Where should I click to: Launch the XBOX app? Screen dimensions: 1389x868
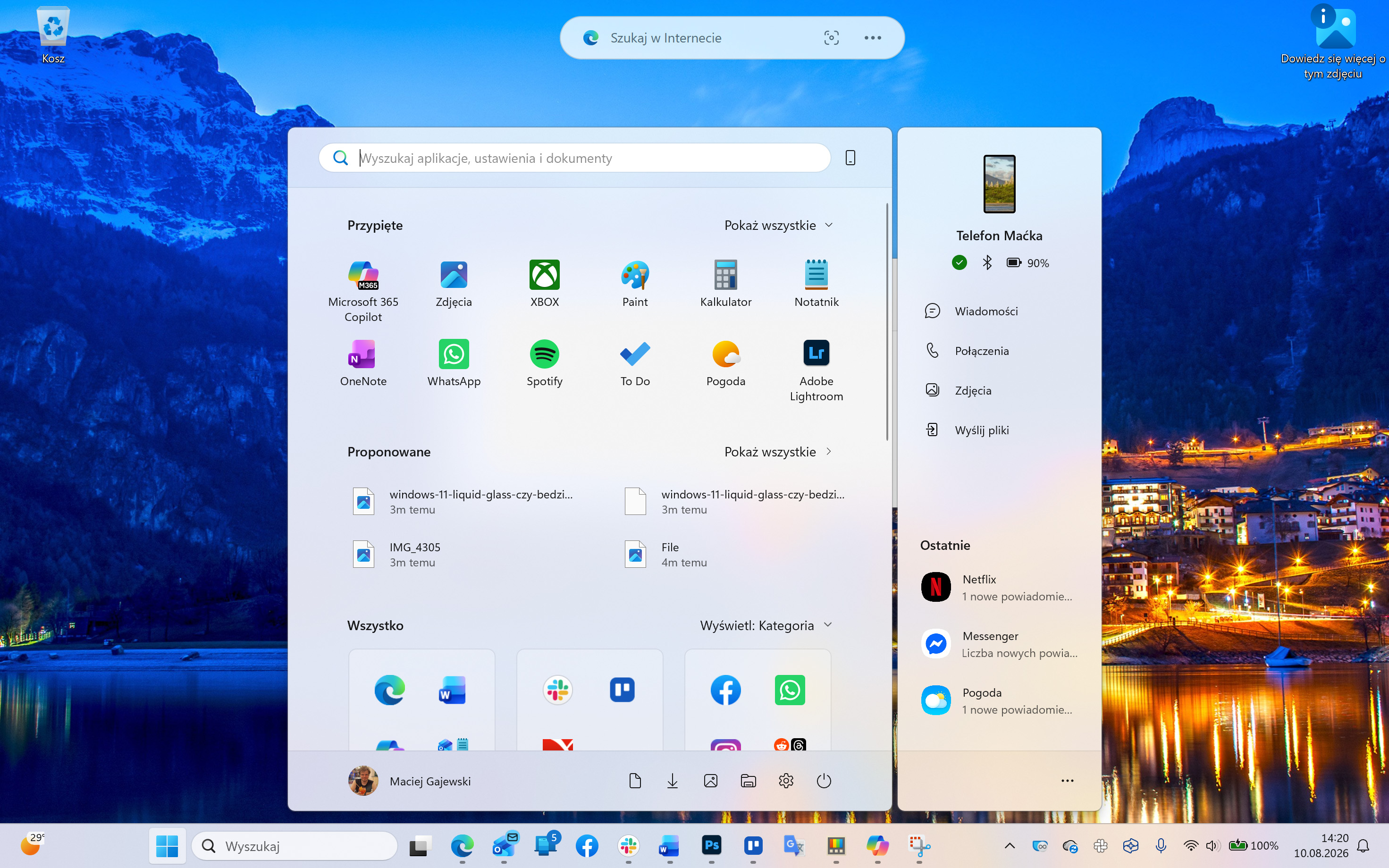pos(544,284)
